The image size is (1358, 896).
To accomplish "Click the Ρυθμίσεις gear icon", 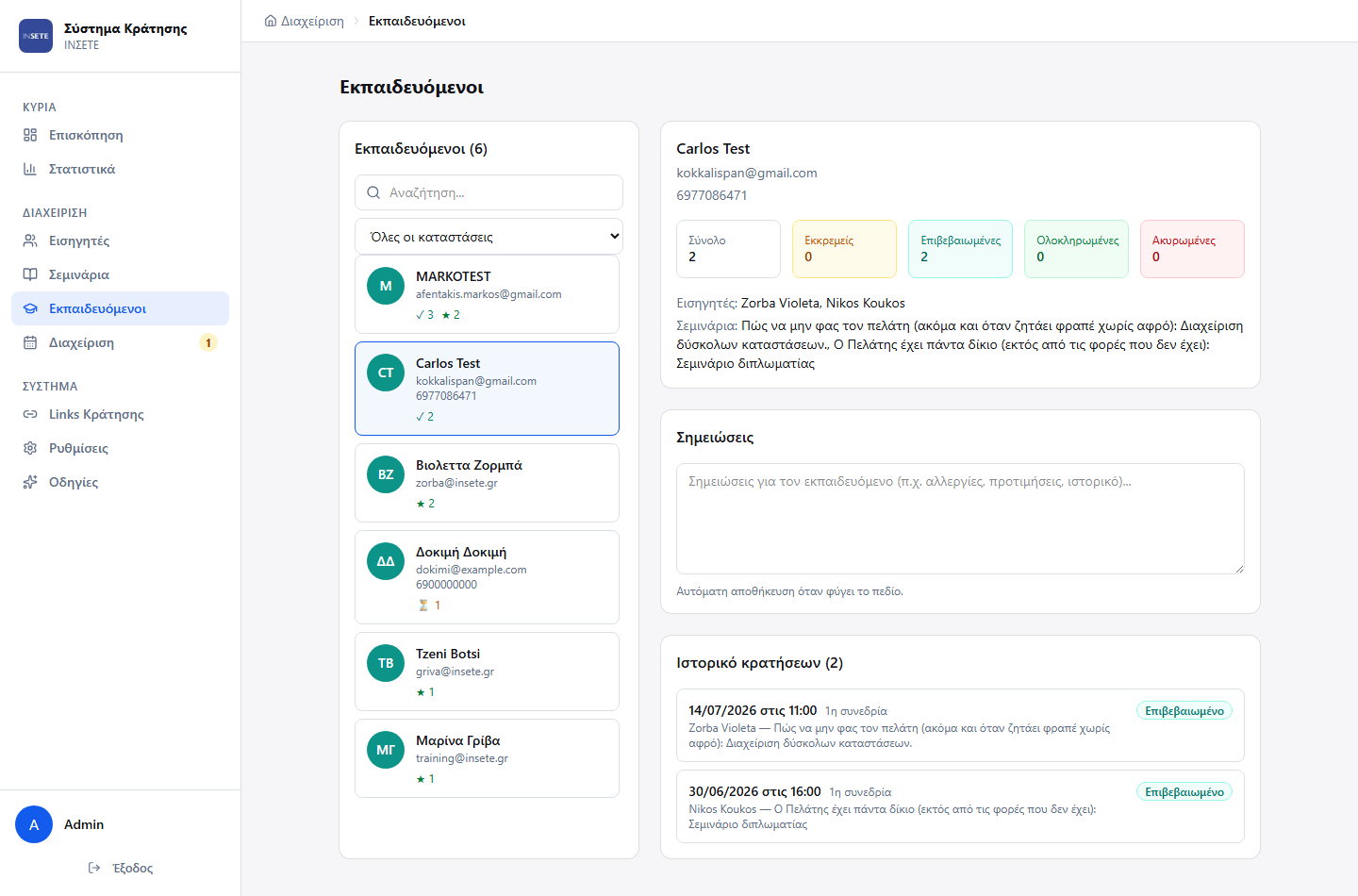I will 30,448.
